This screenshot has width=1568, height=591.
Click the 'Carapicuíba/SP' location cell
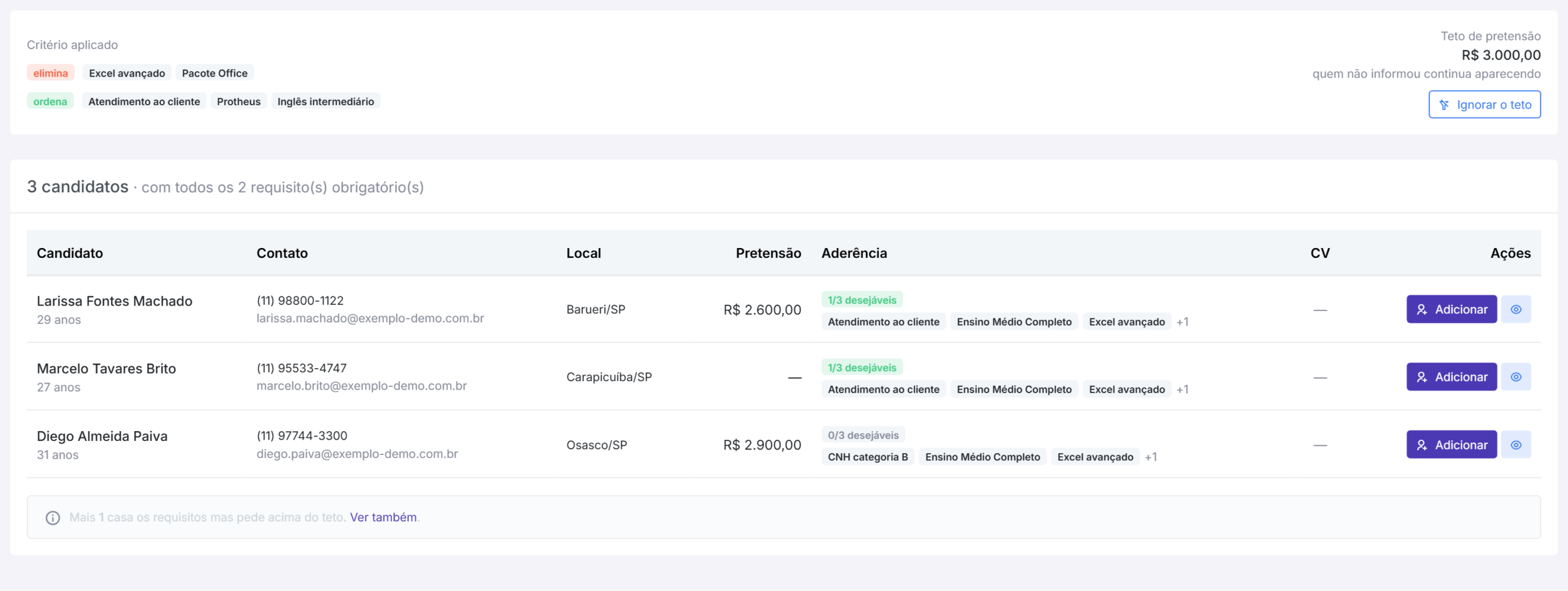pyautogui.click(x=609, y=377)
